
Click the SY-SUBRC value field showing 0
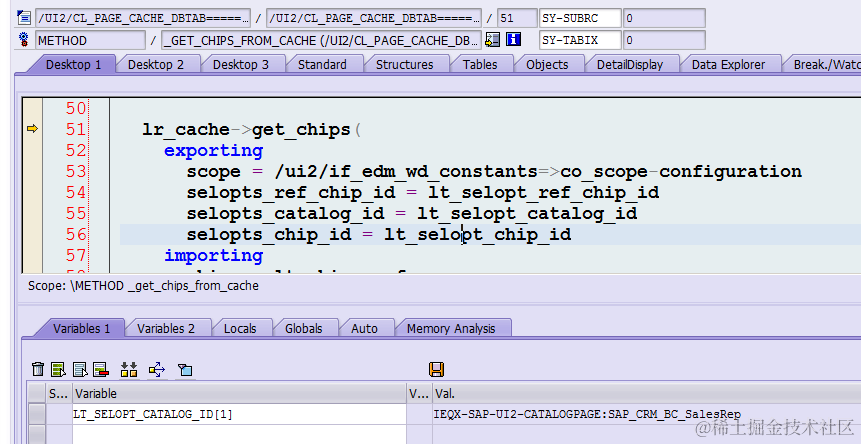(x=664, y=18)
